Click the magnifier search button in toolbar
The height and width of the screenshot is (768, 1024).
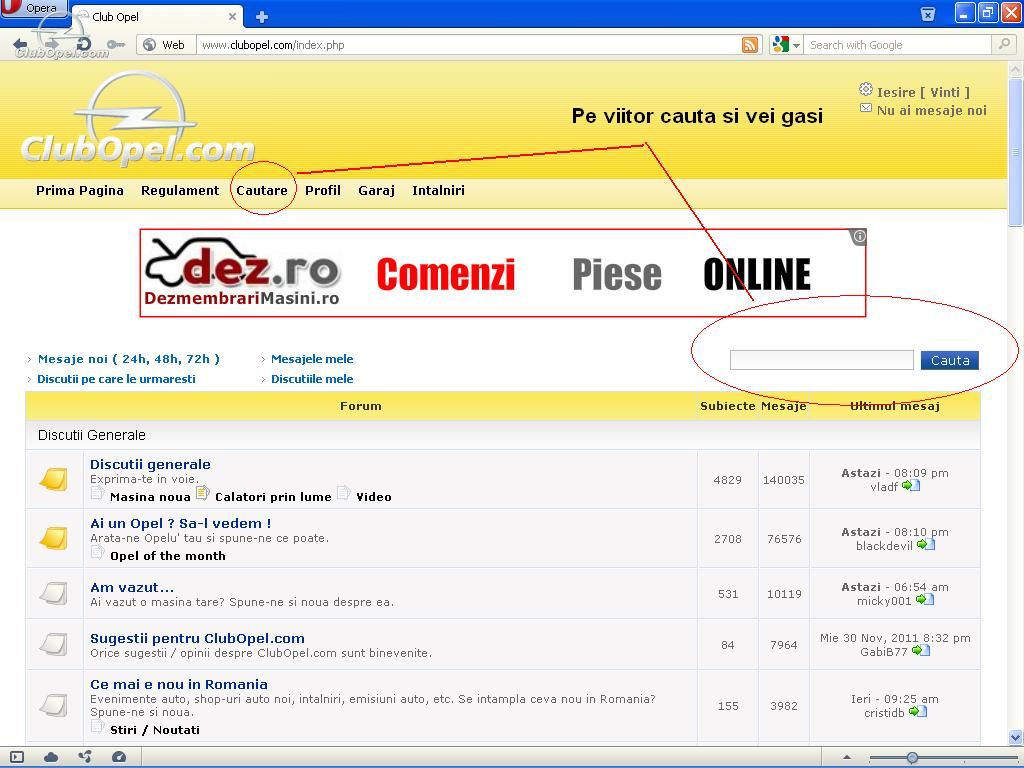1002,44
